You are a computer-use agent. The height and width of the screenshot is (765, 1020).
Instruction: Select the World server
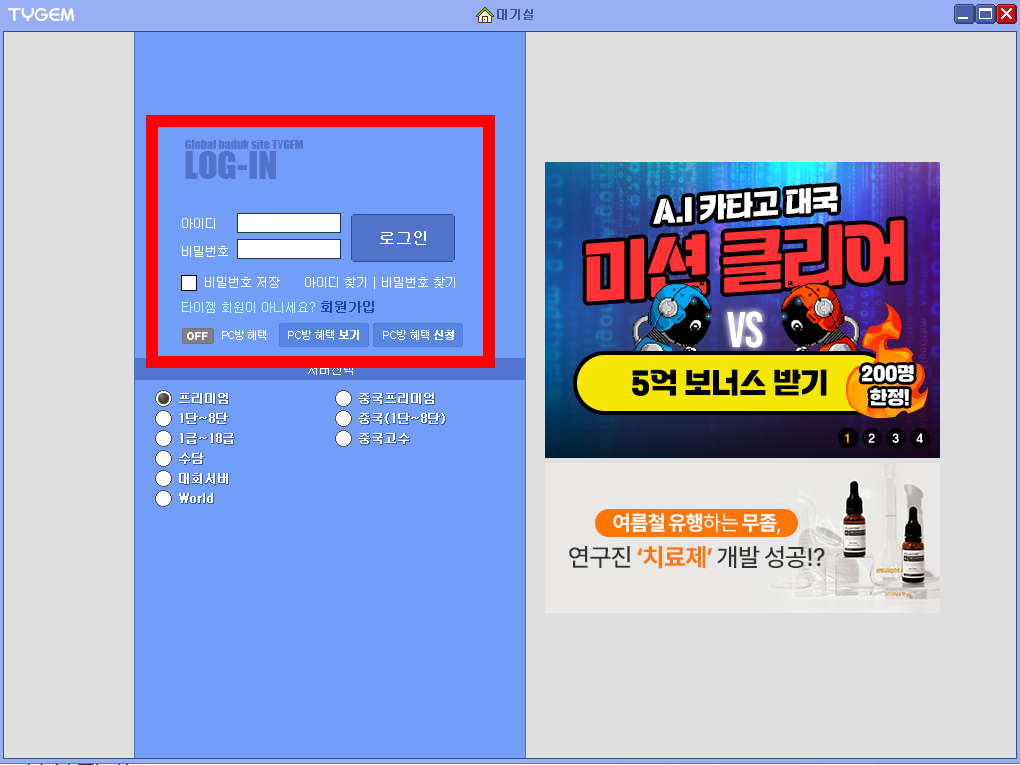(x=163, y=498)
